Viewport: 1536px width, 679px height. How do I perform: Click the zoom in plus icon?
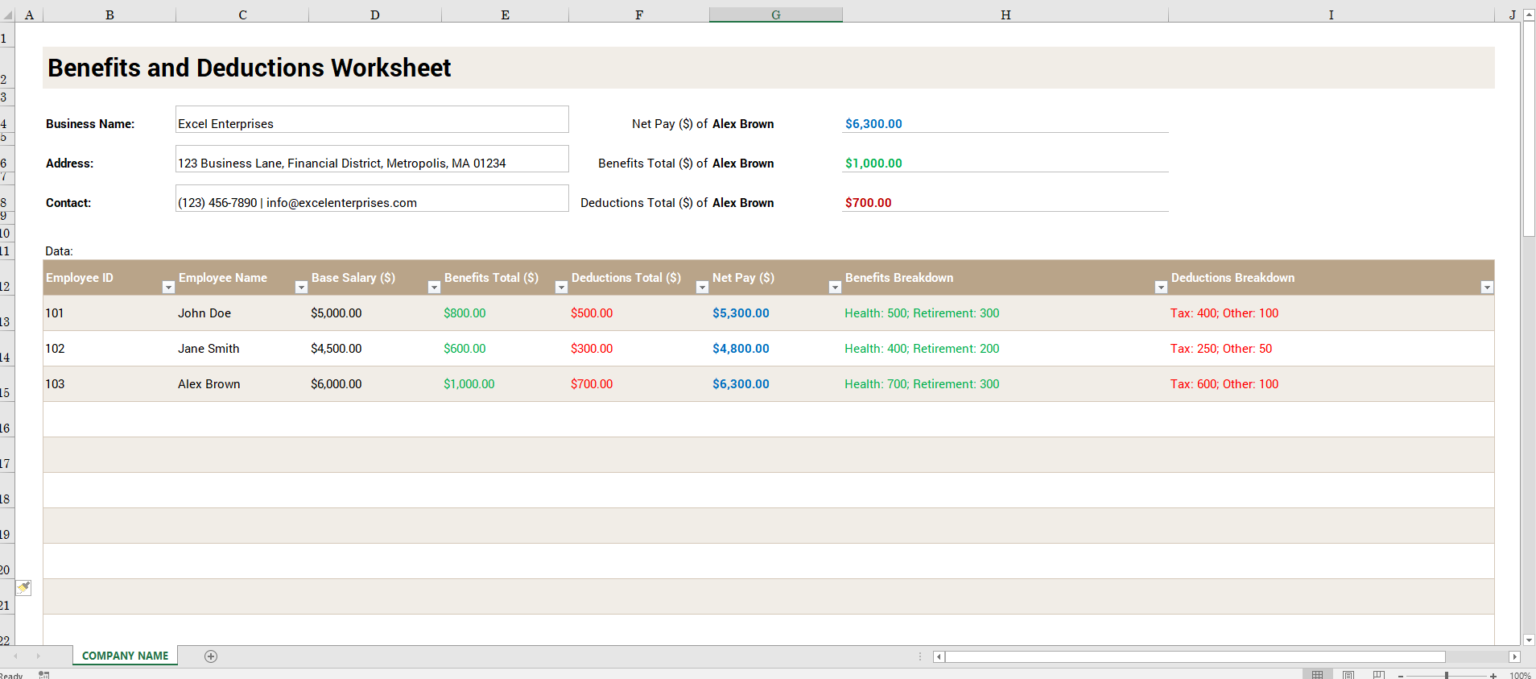point(1493,675)
